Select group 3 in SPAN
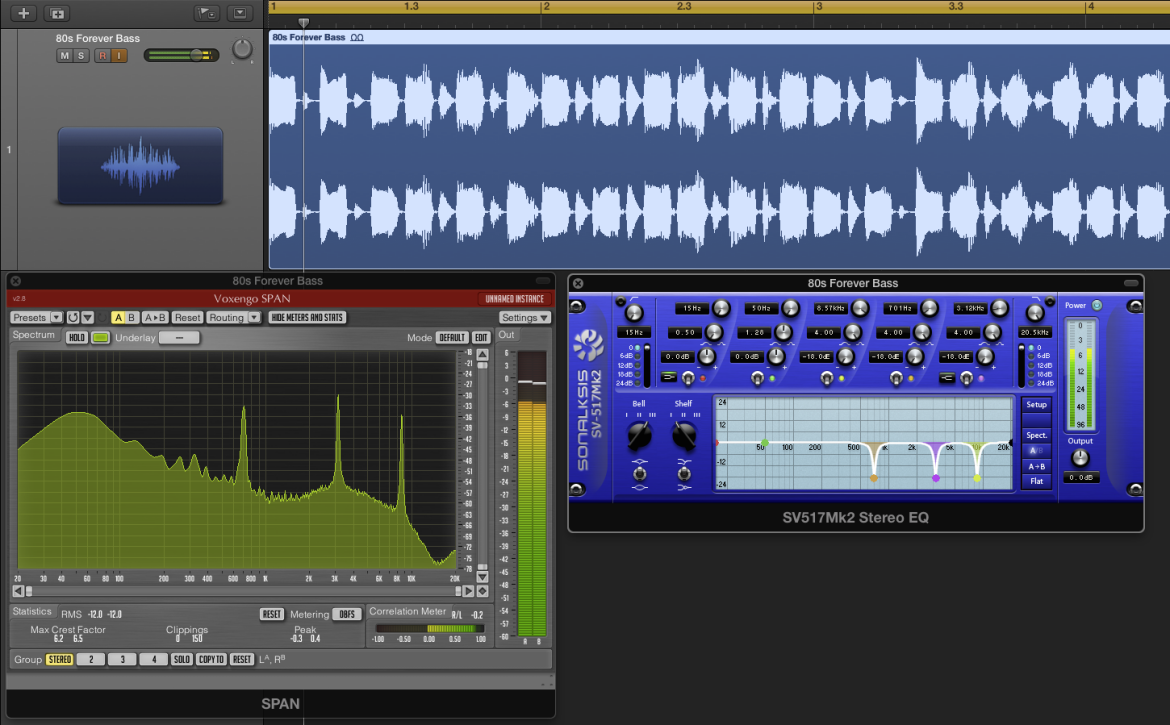Screen dimensions: 1170x725 122,659
